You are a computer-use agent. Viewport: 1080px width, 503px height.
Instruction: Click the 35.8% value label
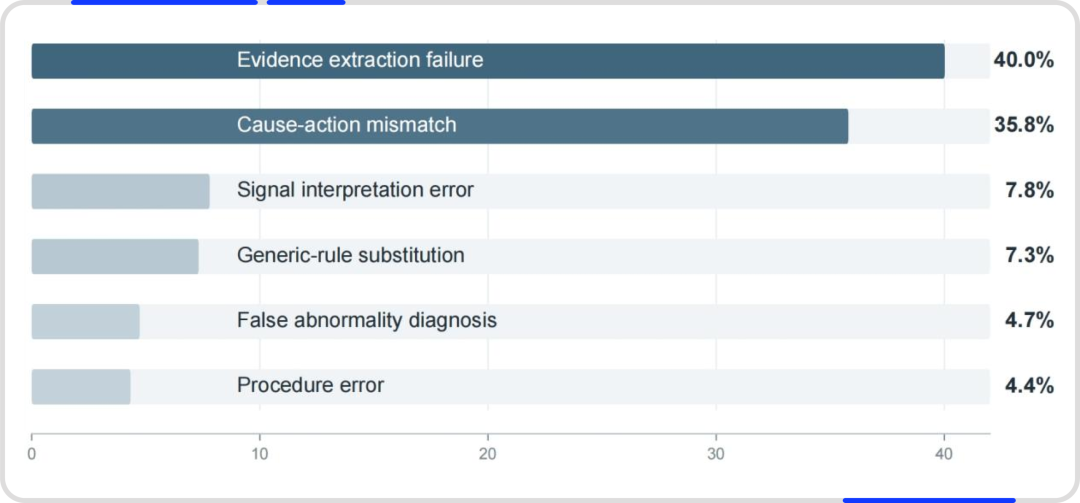click(1024, 125)
